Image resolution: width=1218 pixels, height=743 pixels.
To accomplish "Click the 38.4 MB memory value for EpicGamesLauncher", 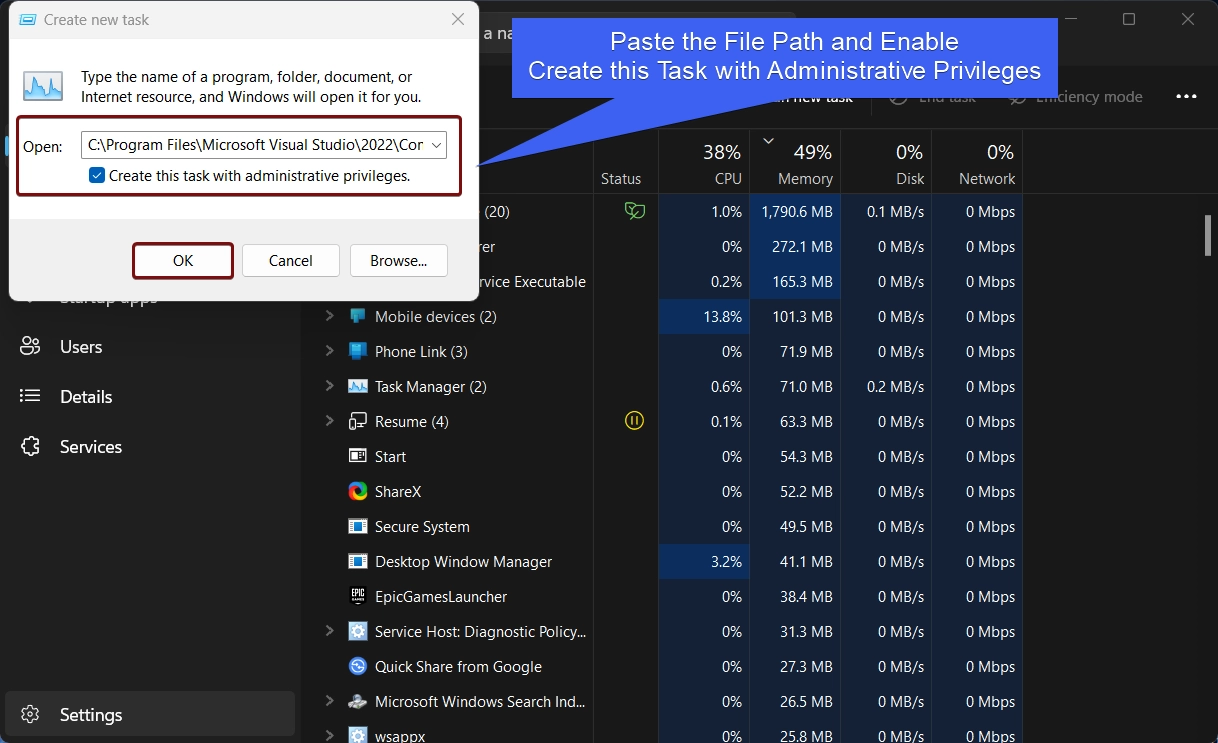I will click(806, 596).
